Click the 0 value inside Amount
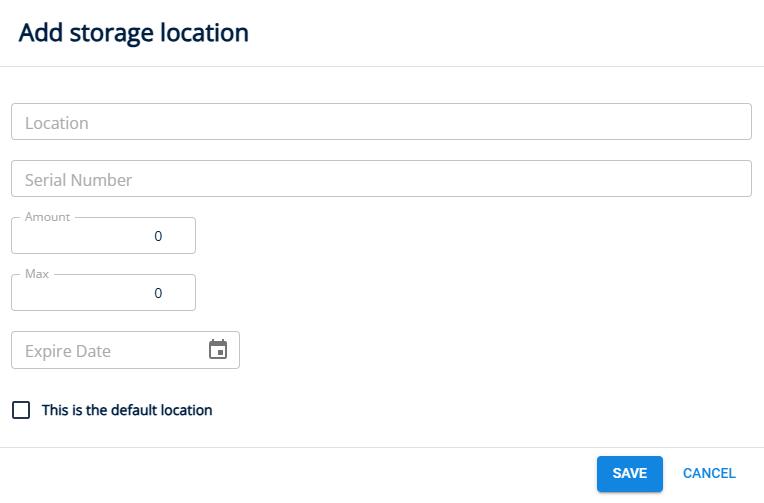Viewport: 764px width, 503px height. 158,237
